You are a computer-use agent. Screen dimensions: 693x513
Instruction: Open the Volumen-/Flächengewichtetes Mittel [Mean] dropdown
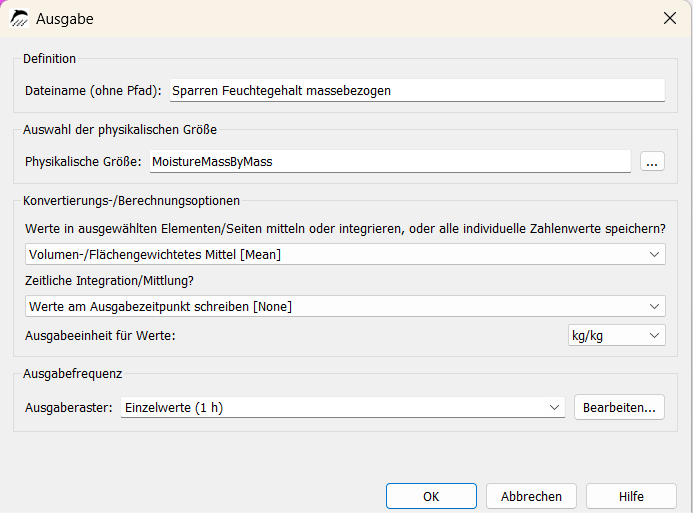coord(345,255)
